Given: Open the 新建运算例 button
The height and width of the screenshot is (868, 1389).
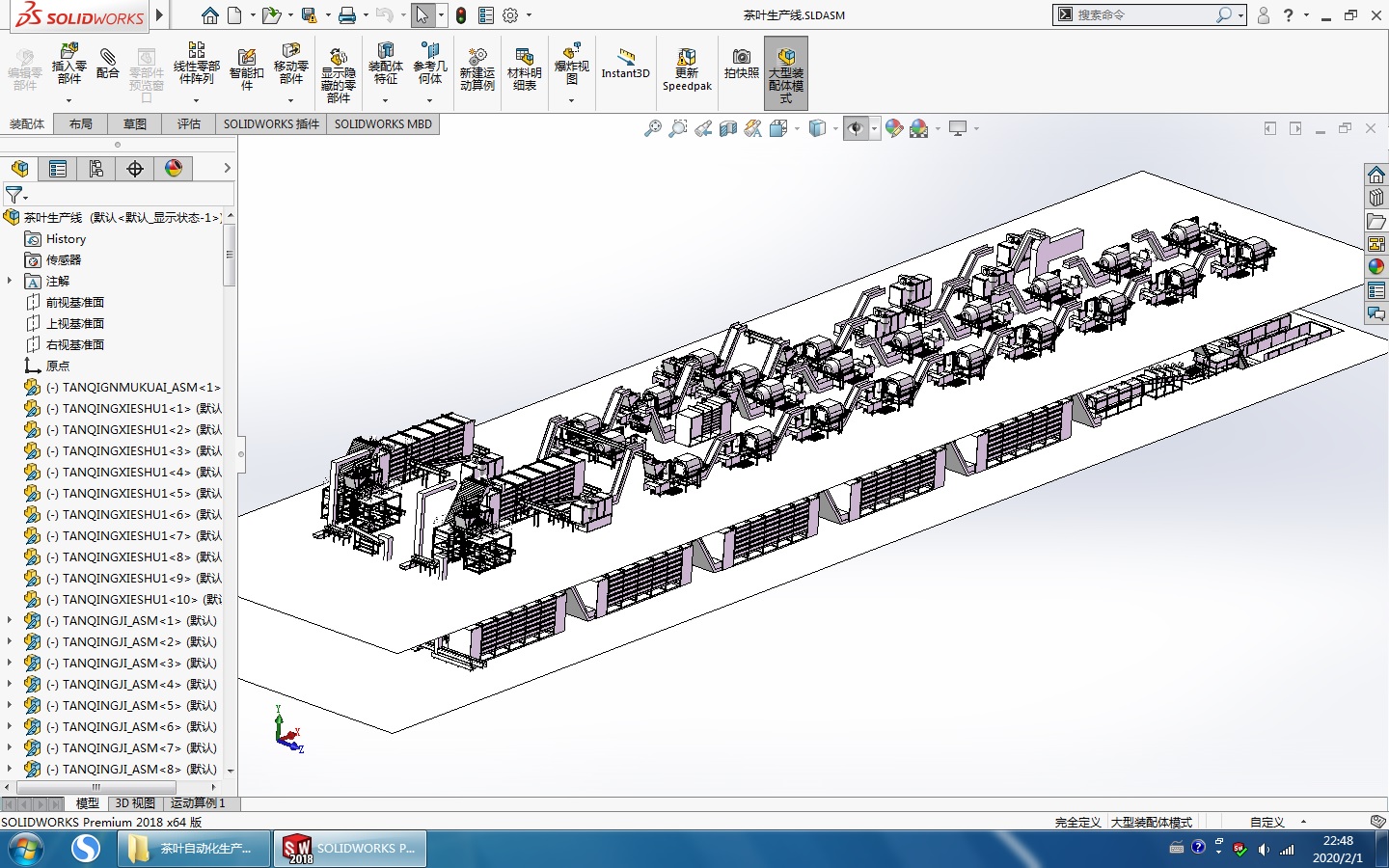Looking at the screenshot, I should click(477, 69).
